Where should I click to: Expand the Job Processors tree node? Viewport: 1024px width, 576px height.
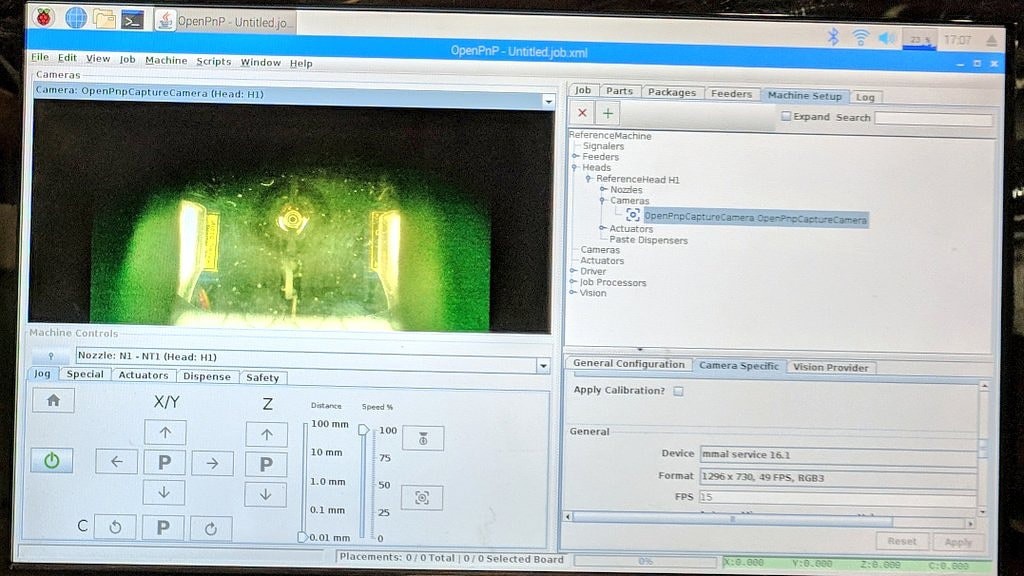coord(573,281)
